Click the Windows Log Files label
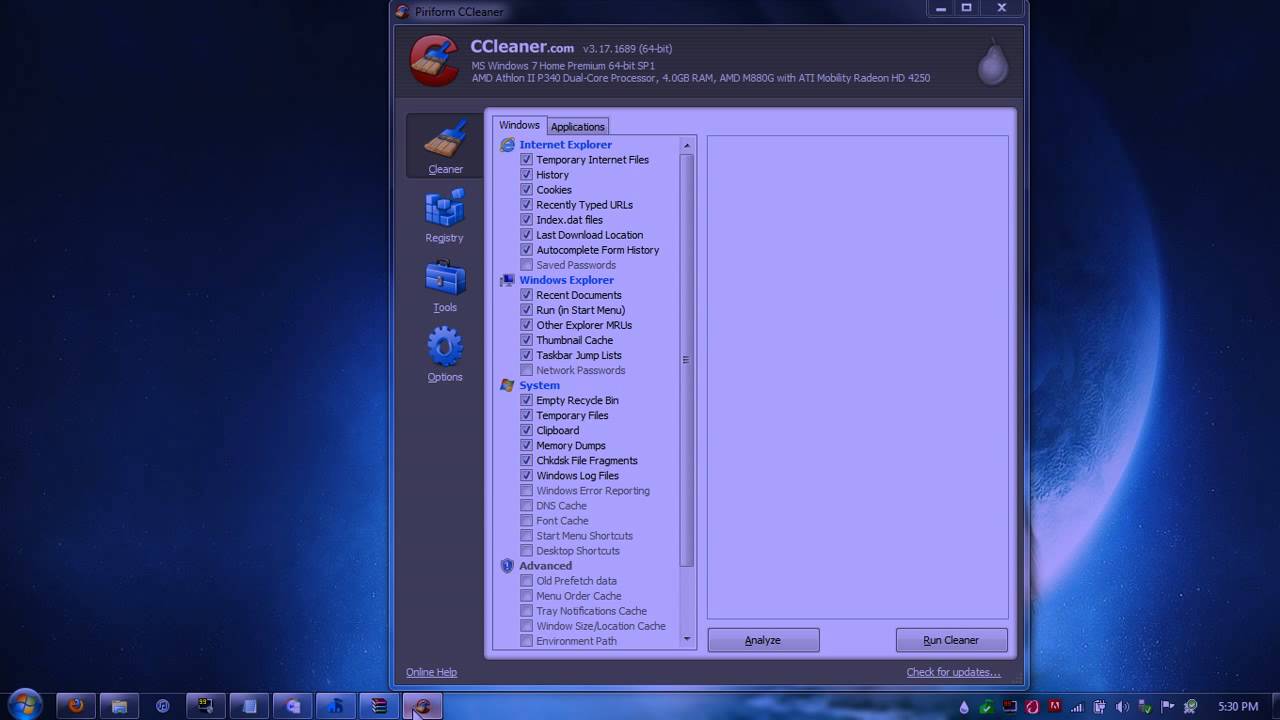Image resolution: width=1280 pixels, height=720 pixels. (x=578, y=476)
